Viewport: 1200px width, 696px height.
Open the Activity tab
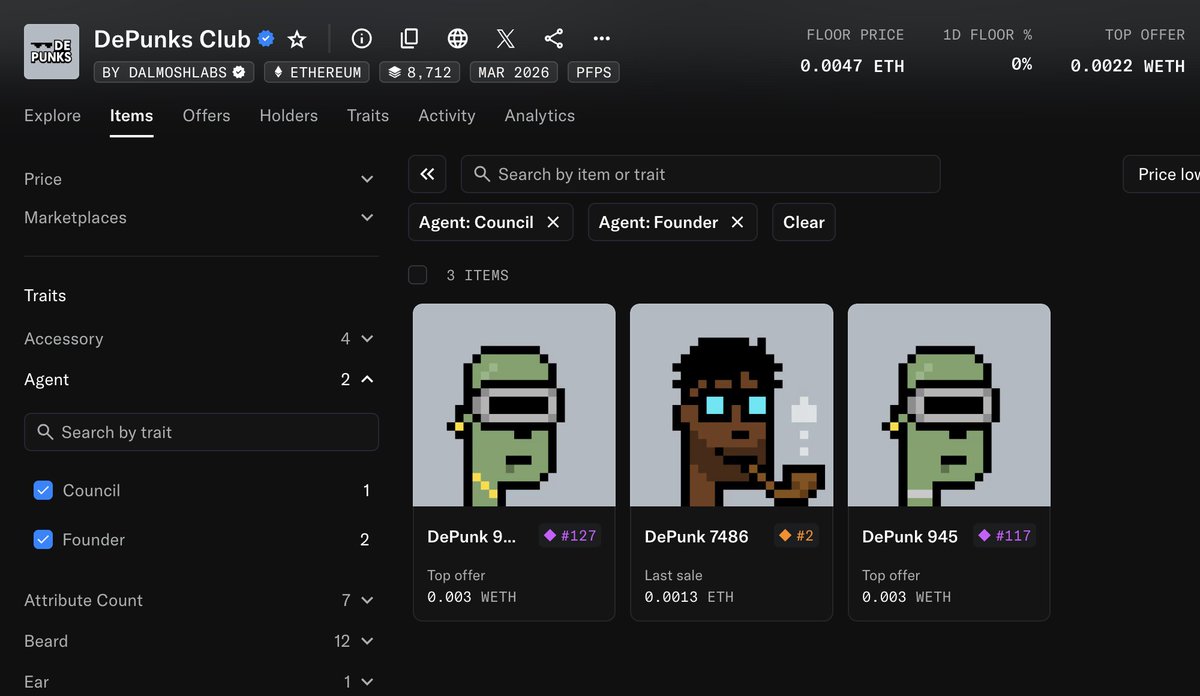[446, 116]
